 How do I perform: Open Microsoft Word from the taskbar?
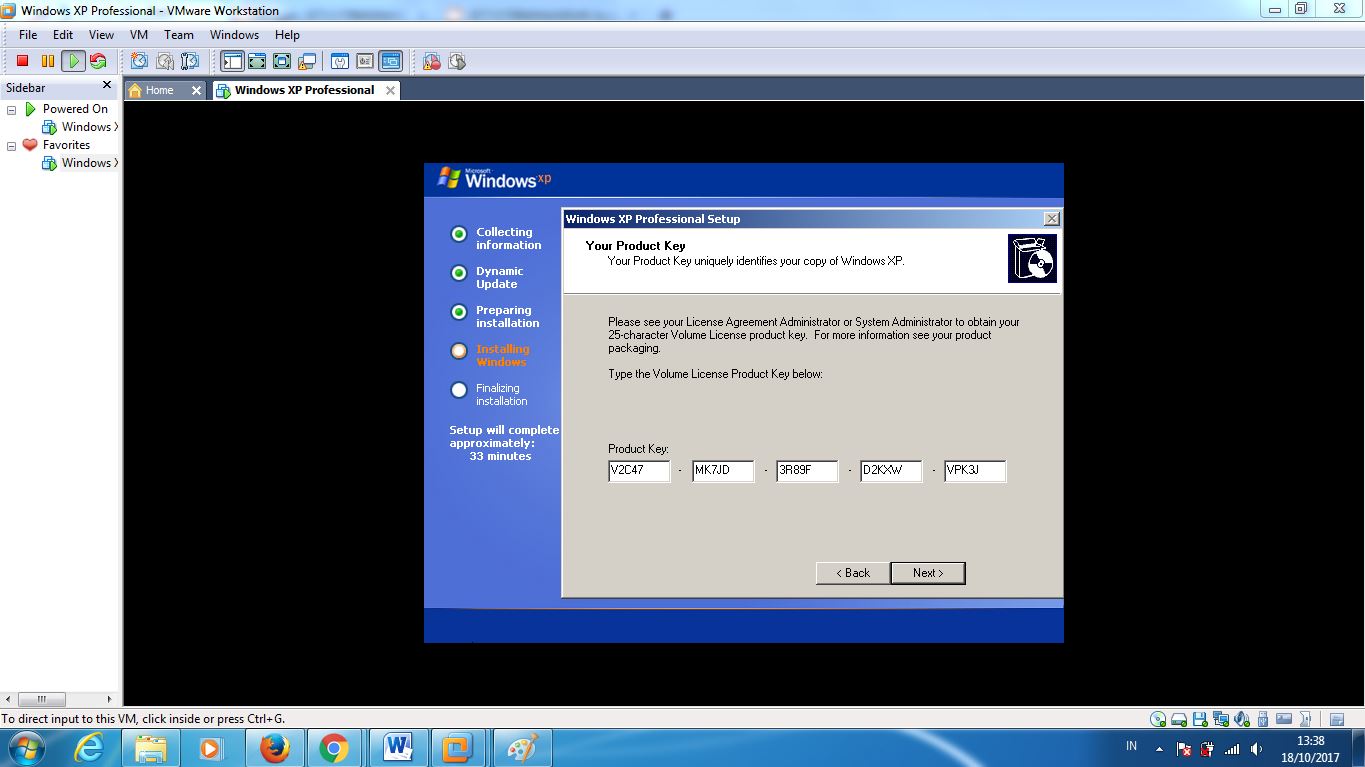pos(397,748)
